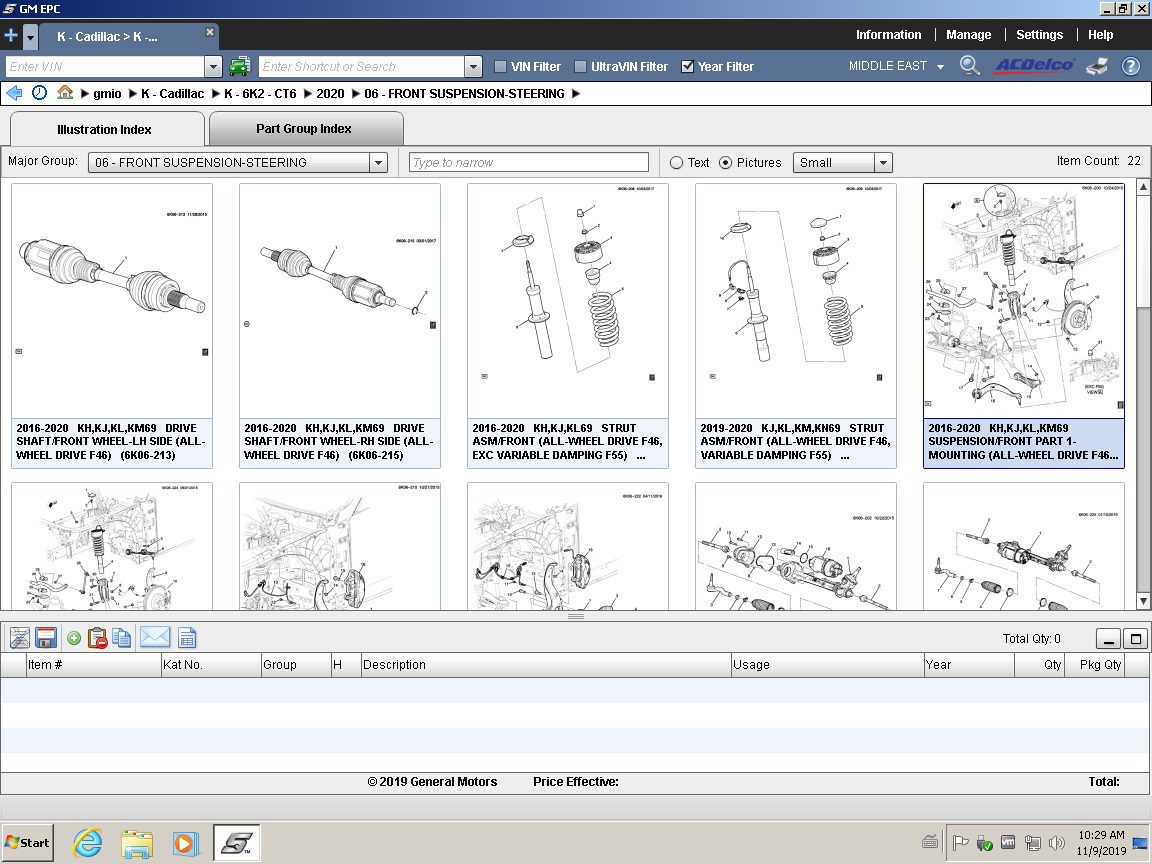Open the Small picture size dropdown
Image resolution: width=1152 pixels, height=864 pixels.
[882, 162]
